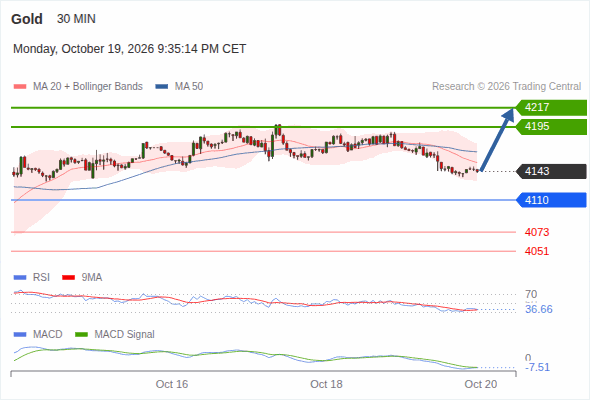Select the 4143 current price tag

tap(551, 172)
